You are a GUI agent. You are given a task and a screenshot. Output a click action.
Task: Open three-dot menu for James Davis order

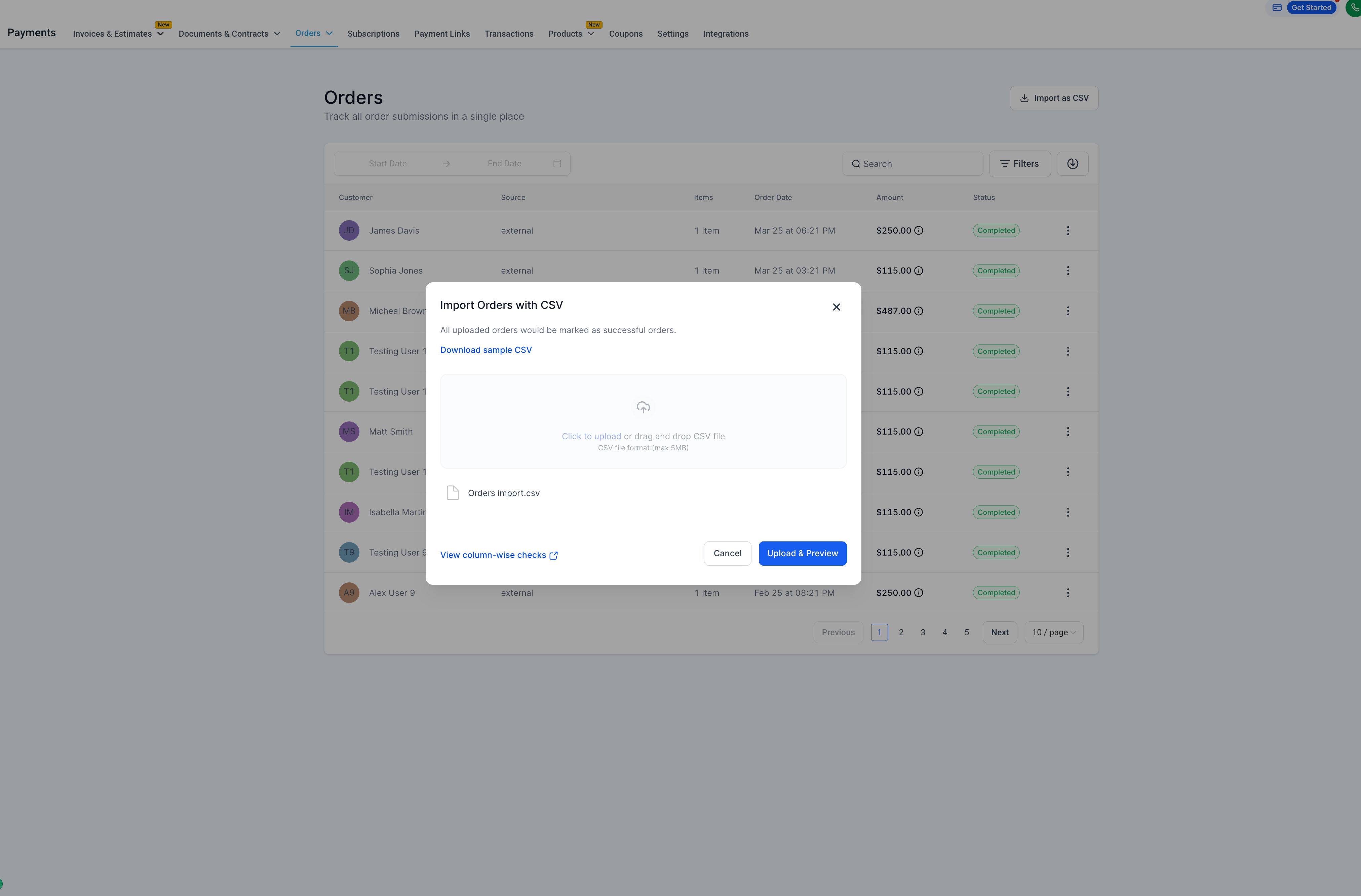1067,231
